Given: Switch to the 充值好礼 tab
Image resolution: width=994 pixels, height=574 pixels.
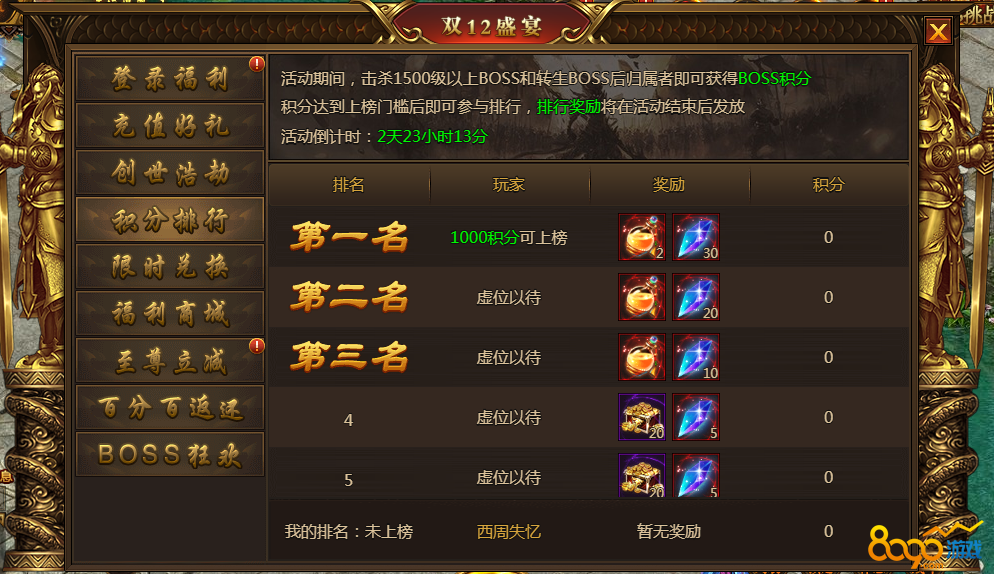Looking at the screenshot, I should pos(170,126).
